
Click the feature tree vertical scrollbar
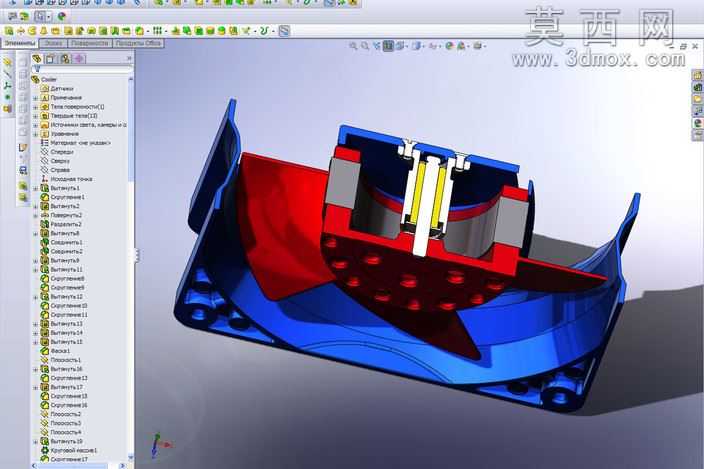pos(131,268)
